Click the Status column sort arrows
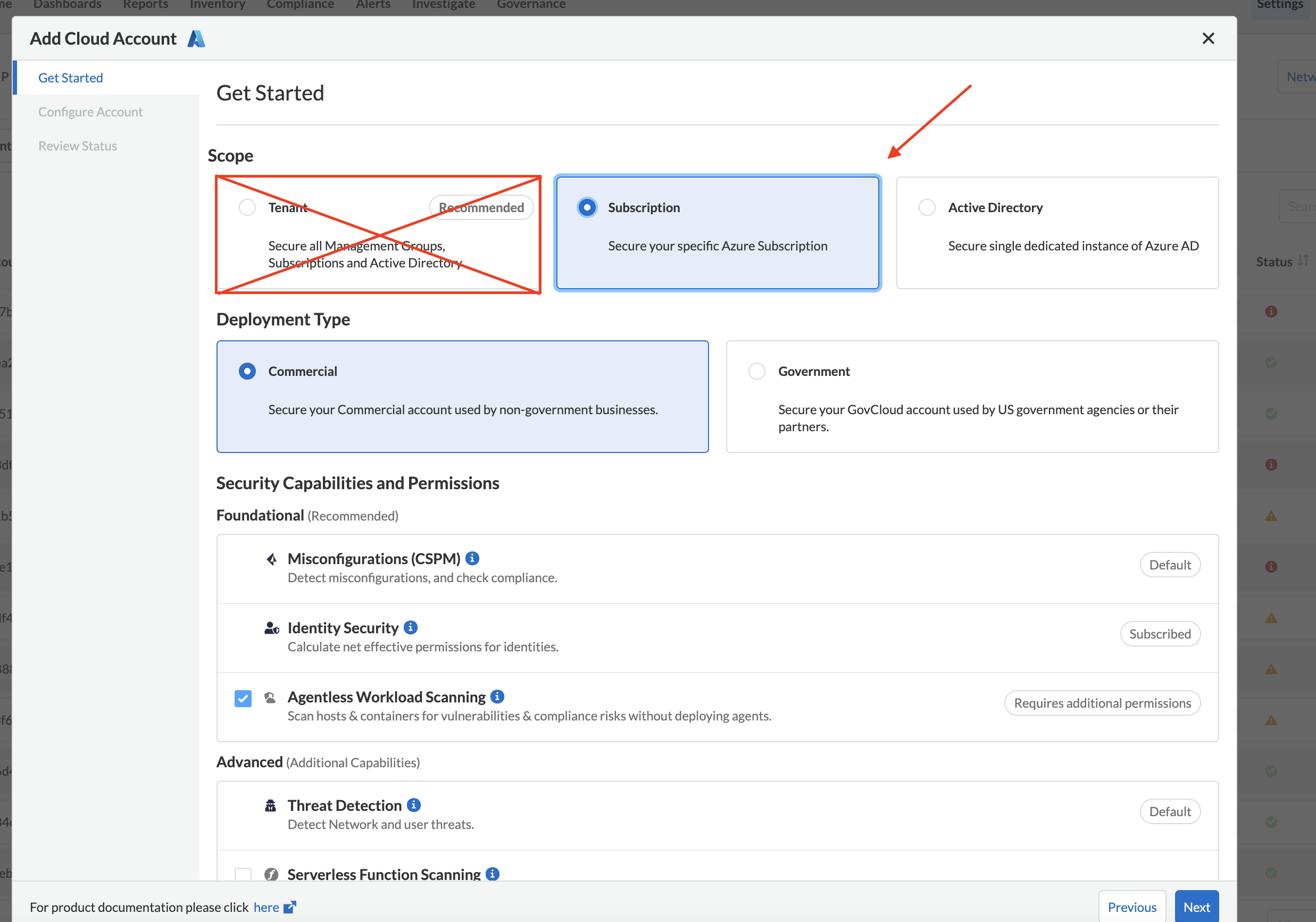Screen dimensions: 1316x922 click(x=1303, y=261)
